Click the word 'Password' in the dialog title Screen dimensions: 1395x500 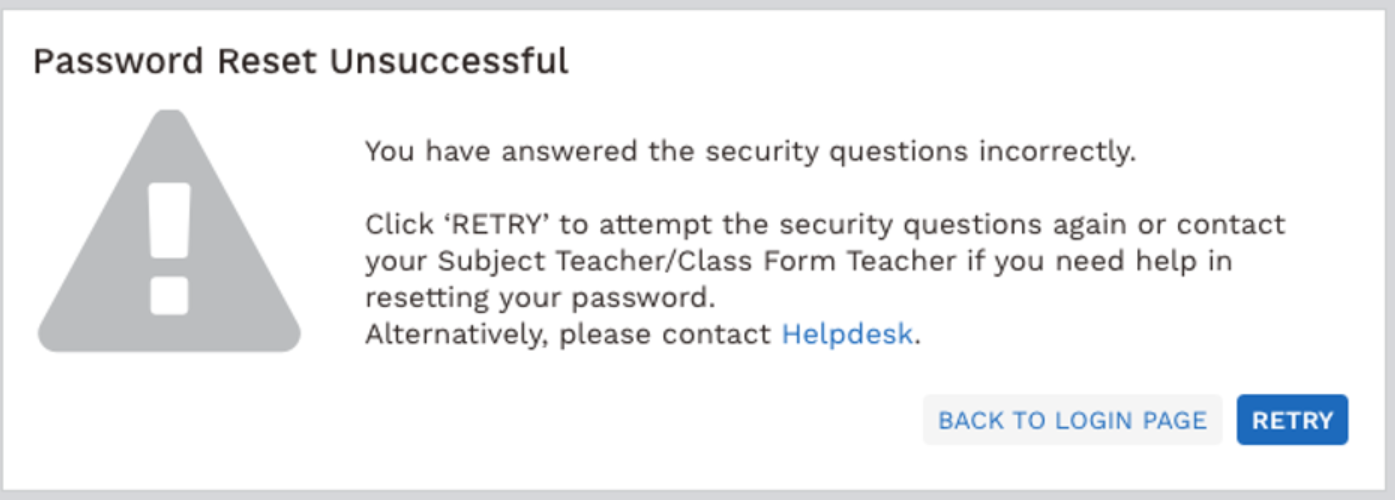pos(106,62)
